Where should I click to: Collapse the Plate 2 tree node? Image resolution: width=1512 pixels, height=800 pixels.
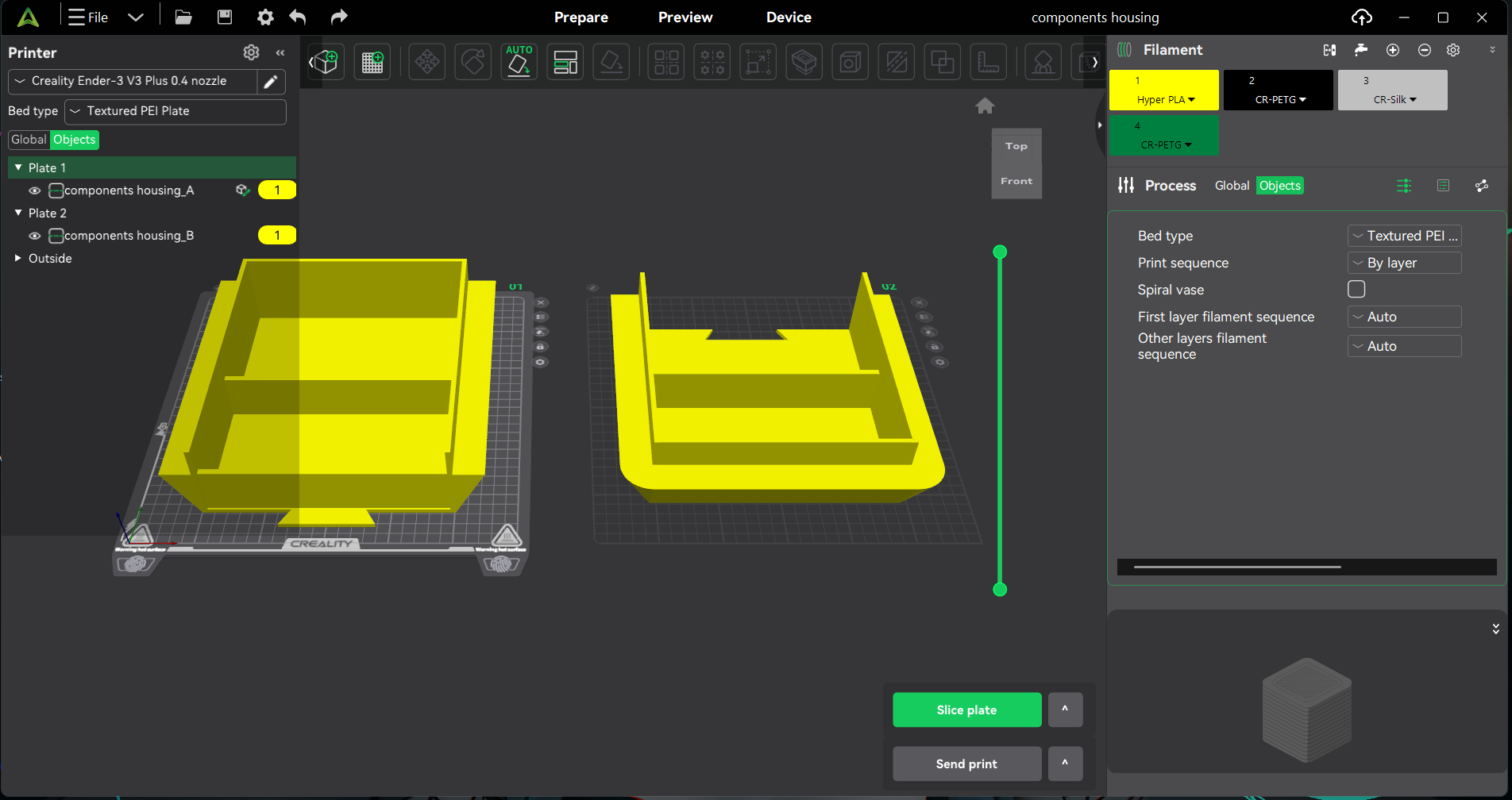click(18, 213)
